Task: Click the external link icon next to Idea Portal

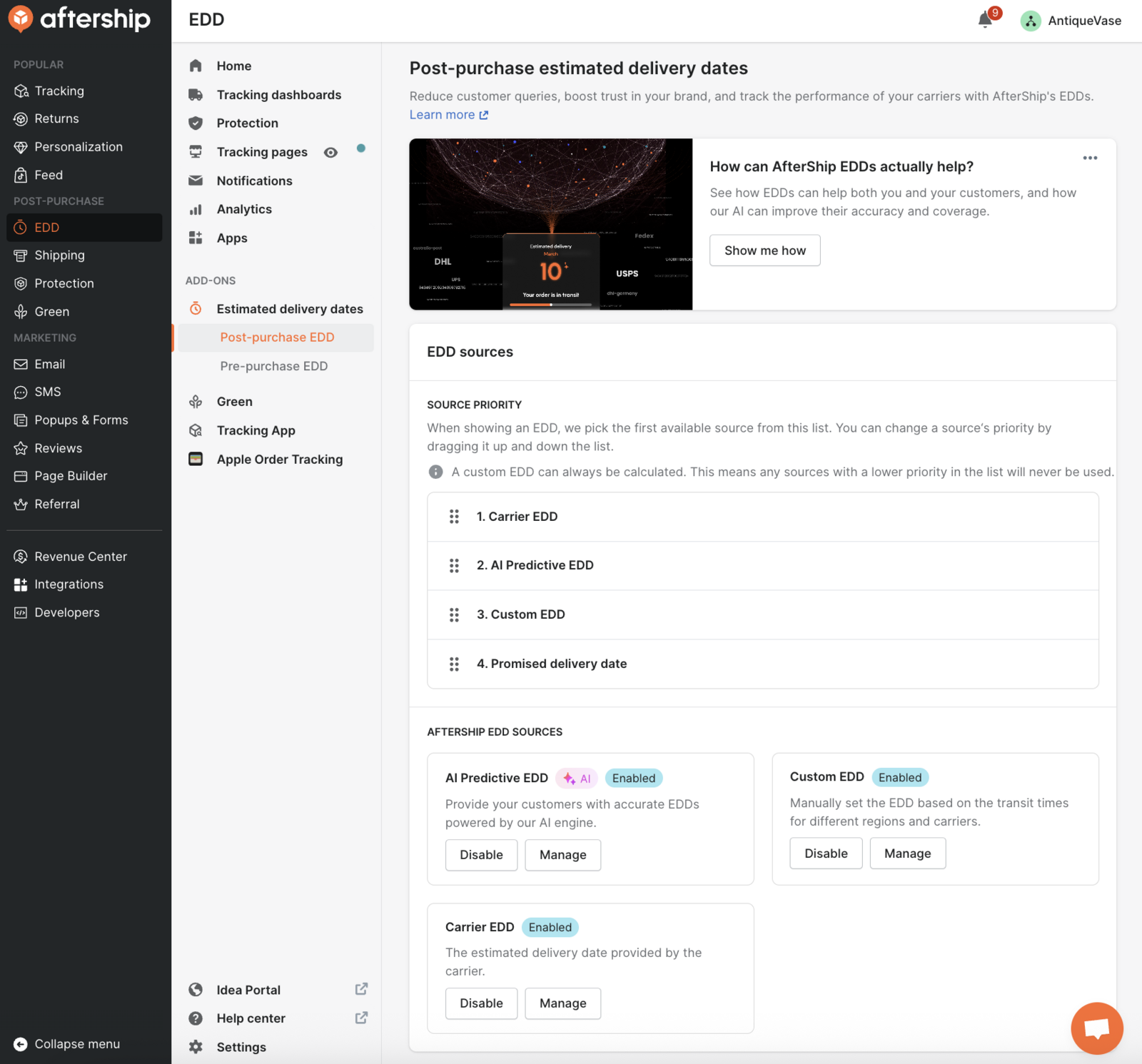Action: pyautogui.click(x=361, y=989)
